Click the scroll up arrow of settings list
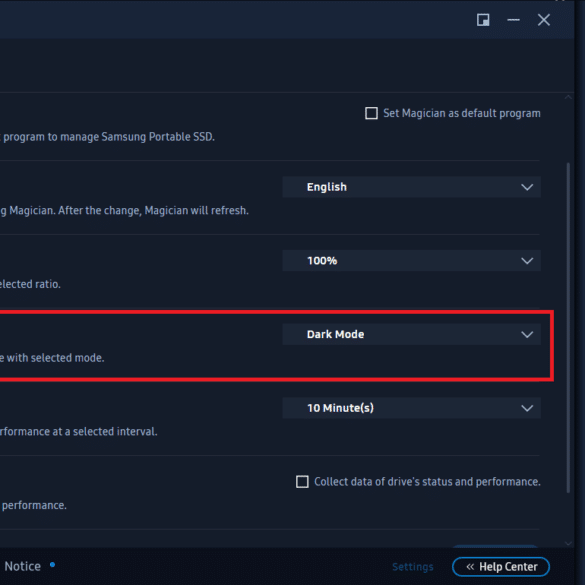 click(x=568, y=97)
